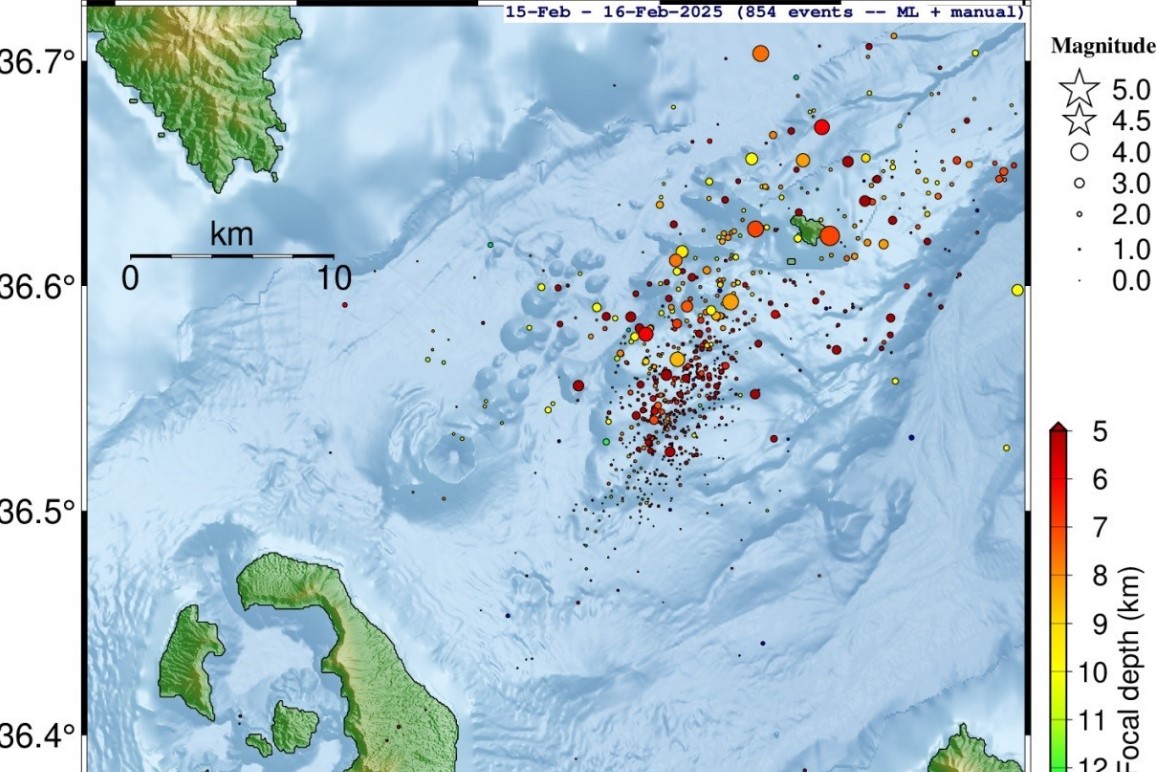Click the 36.5° latitude label
Viewport: 1156px width, 772px height.
pos(40,512)
